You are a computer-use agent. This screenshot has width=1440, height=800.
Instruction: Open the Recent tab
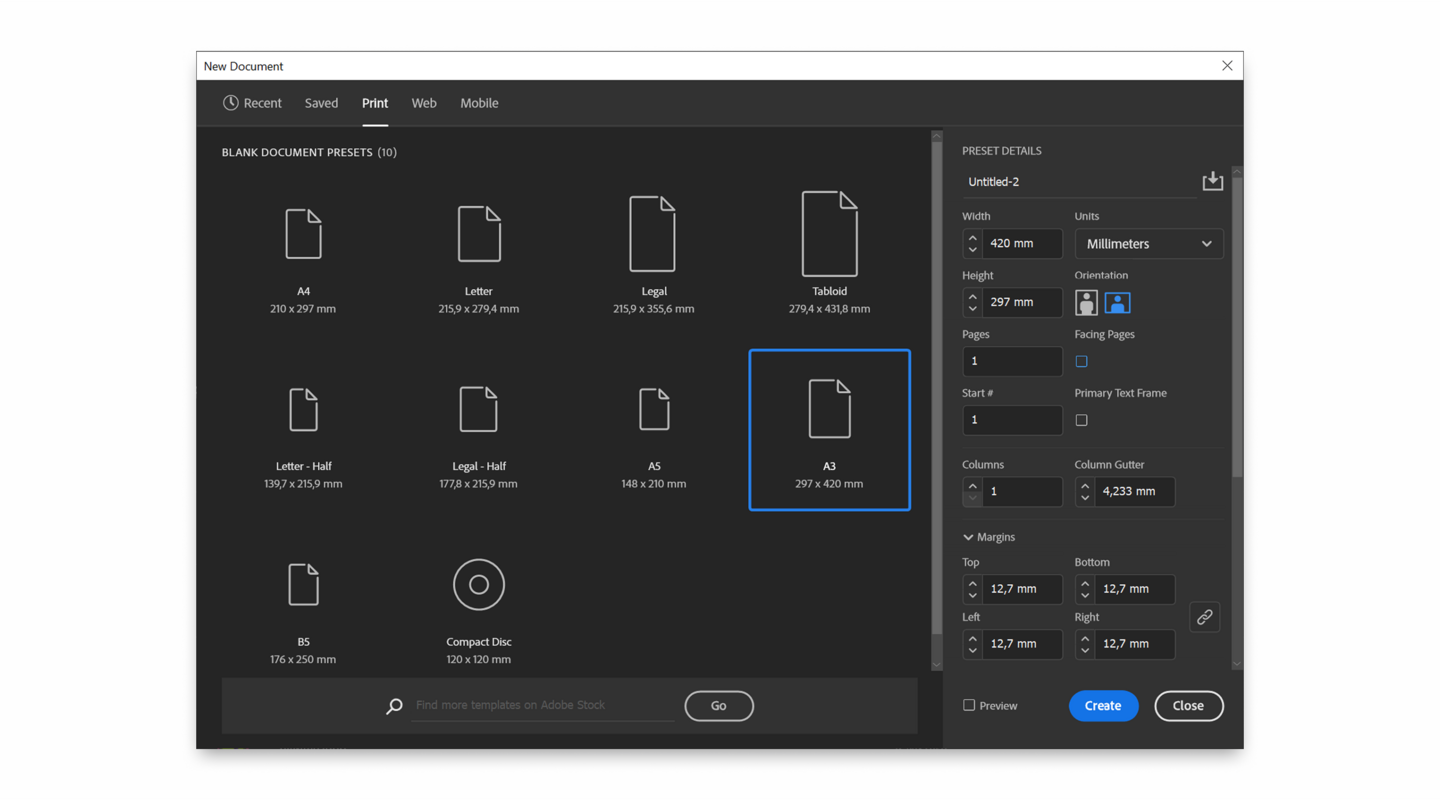[x=252, y=103]
